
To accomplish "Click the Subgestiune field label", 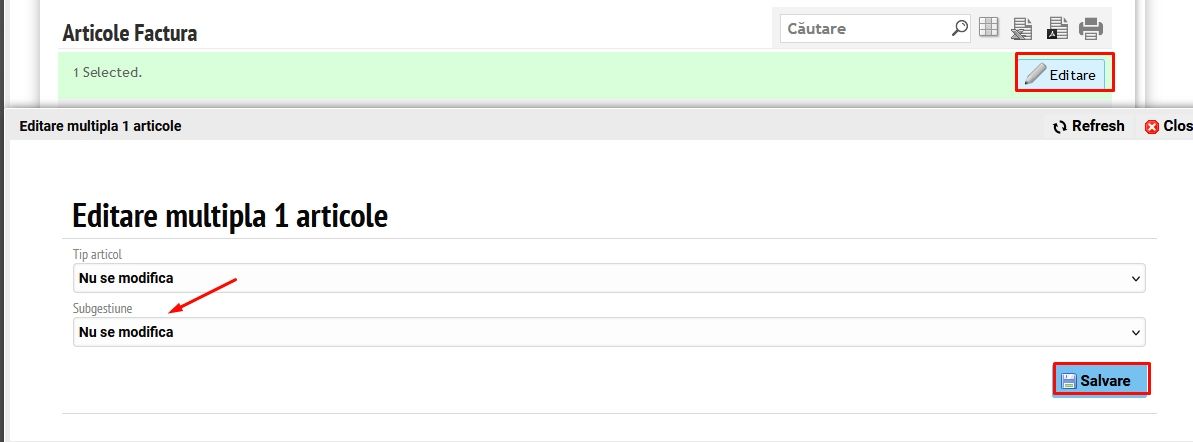I will point(103,308).
